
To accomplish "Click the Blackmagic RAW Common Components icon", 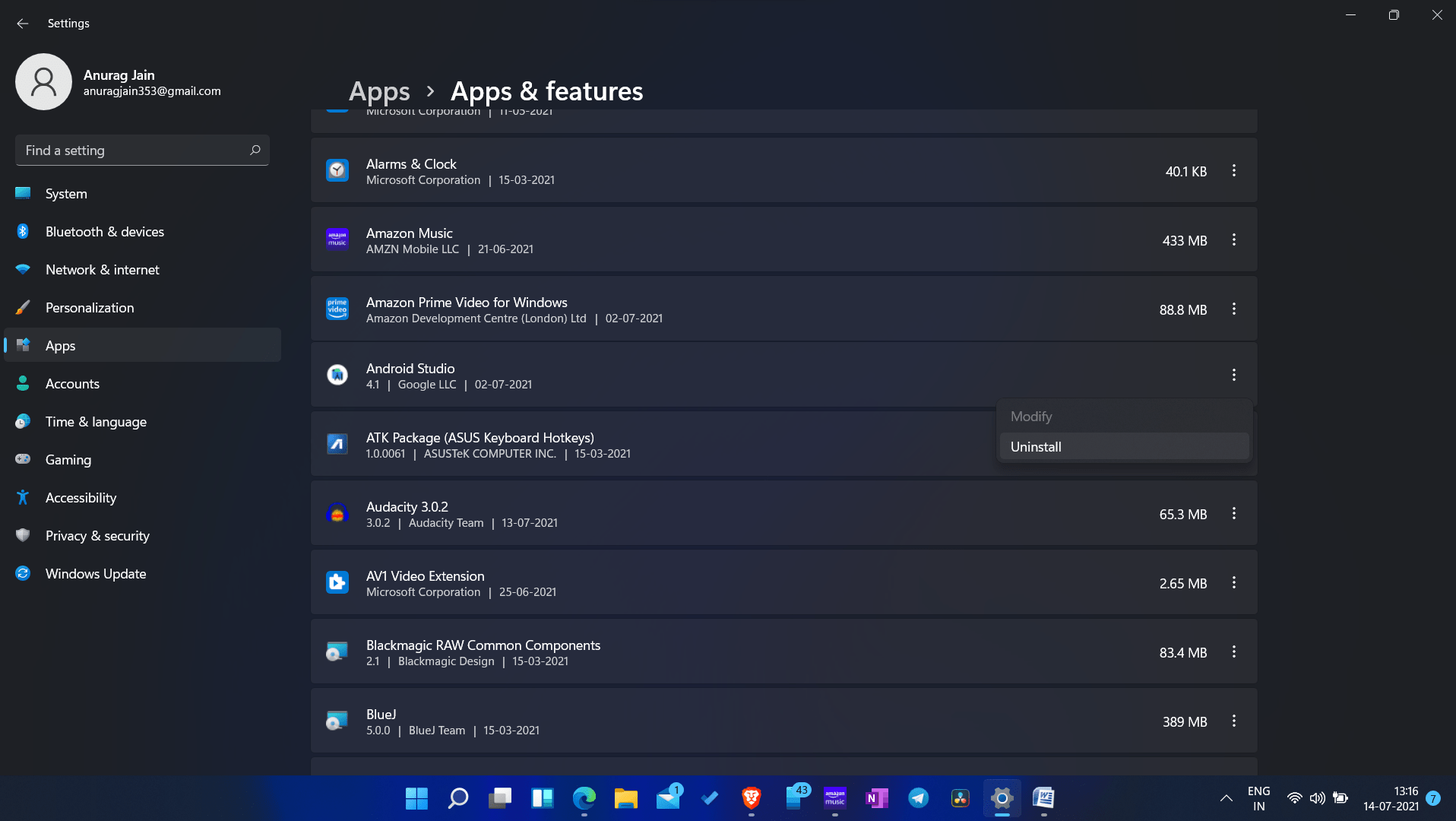I will (x=337, y=652).
